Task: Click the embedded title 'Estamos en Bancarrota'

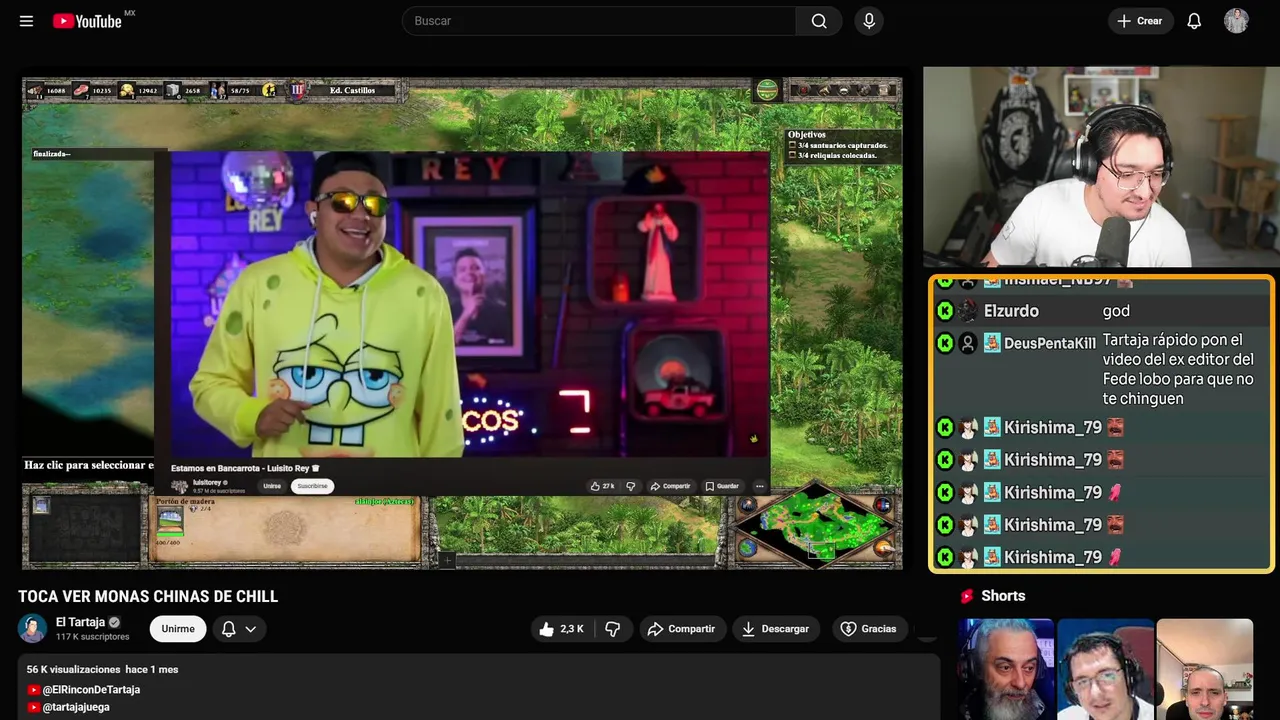Action: tap(245, 468)
